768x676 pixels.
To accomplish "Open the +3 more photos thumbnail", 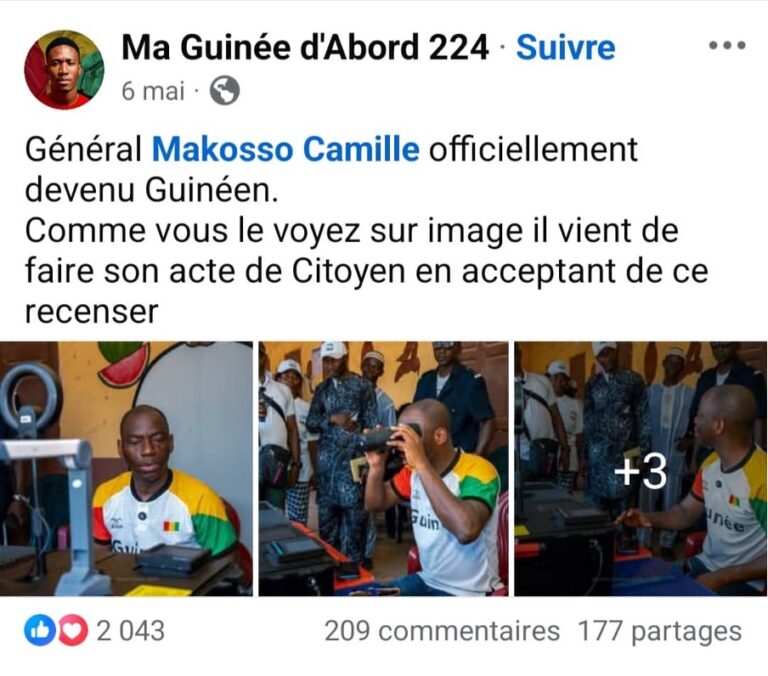I will 641,469.
